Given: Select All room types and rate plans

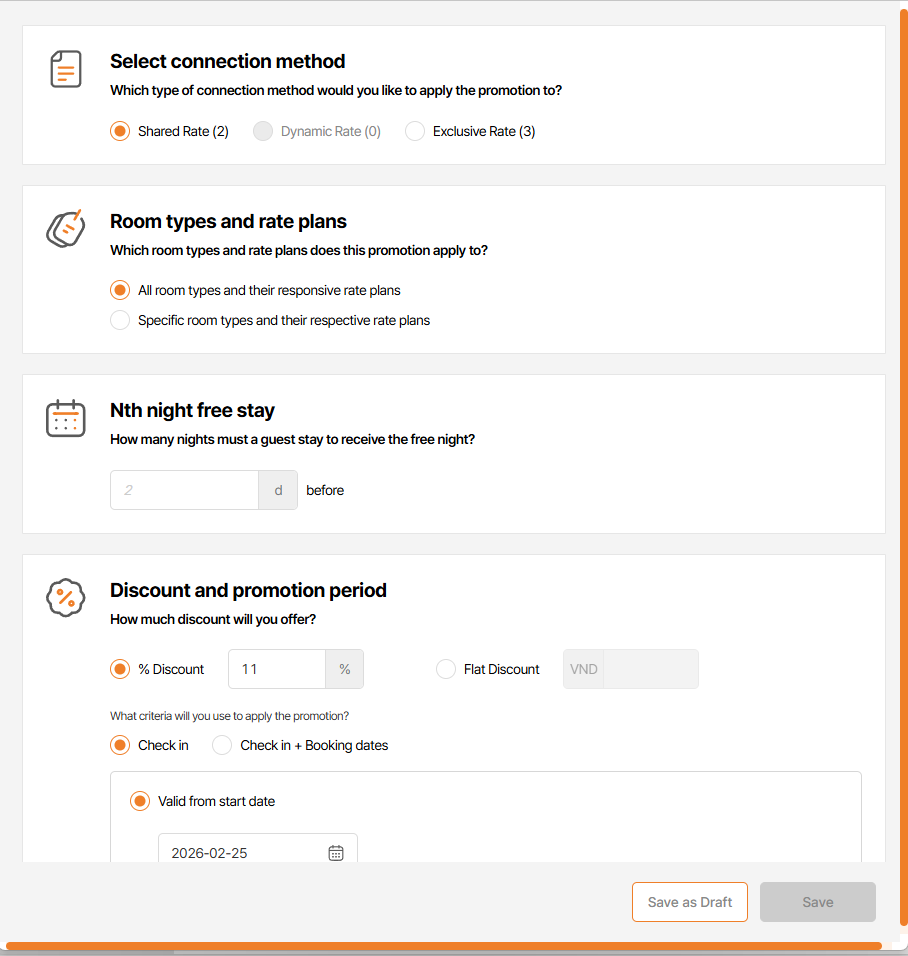Looking at the screenshot, I should pyautogui.click(x=120, y=290).
